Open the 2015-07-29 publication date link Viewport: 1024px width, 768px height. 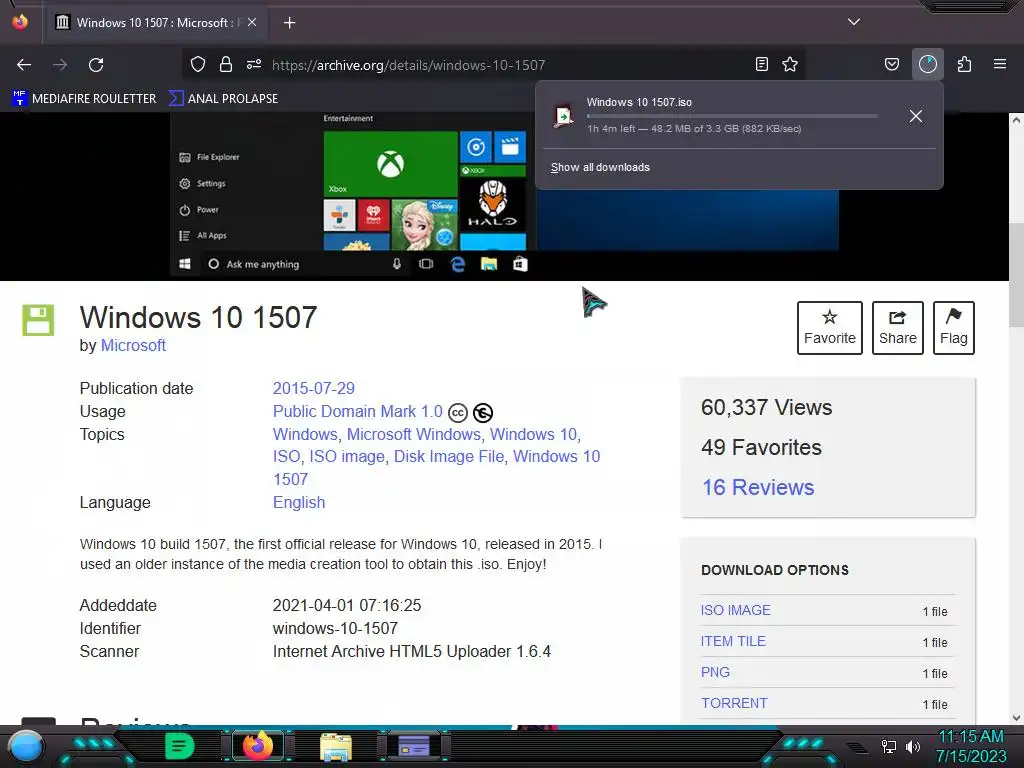[313, 389]
